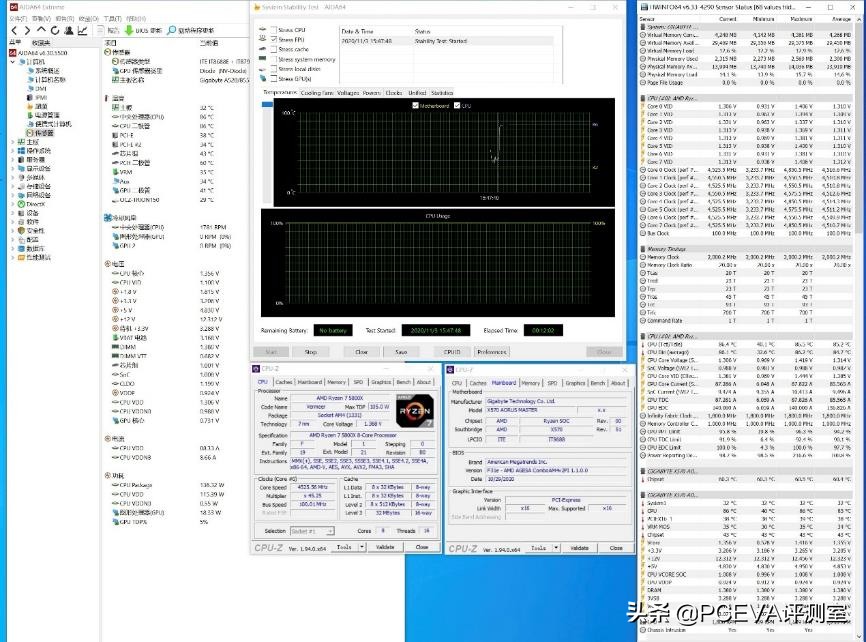Click the magnifier software-update icon in AIDA64 toolbar
Screen dimensions: 866x642
(172, 28)
